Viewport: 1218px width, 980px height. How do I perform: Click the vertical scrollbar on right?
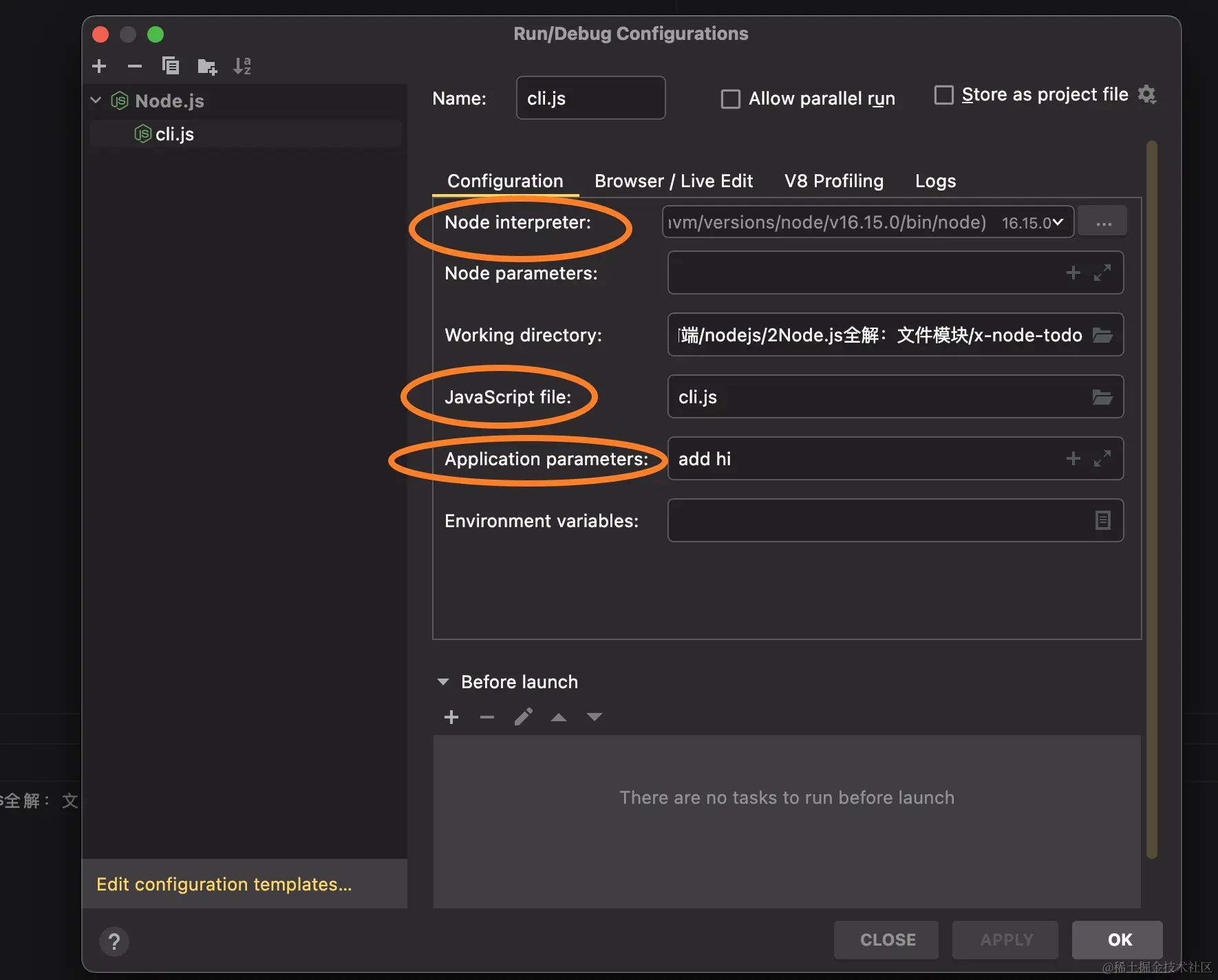coord(1151,499)
